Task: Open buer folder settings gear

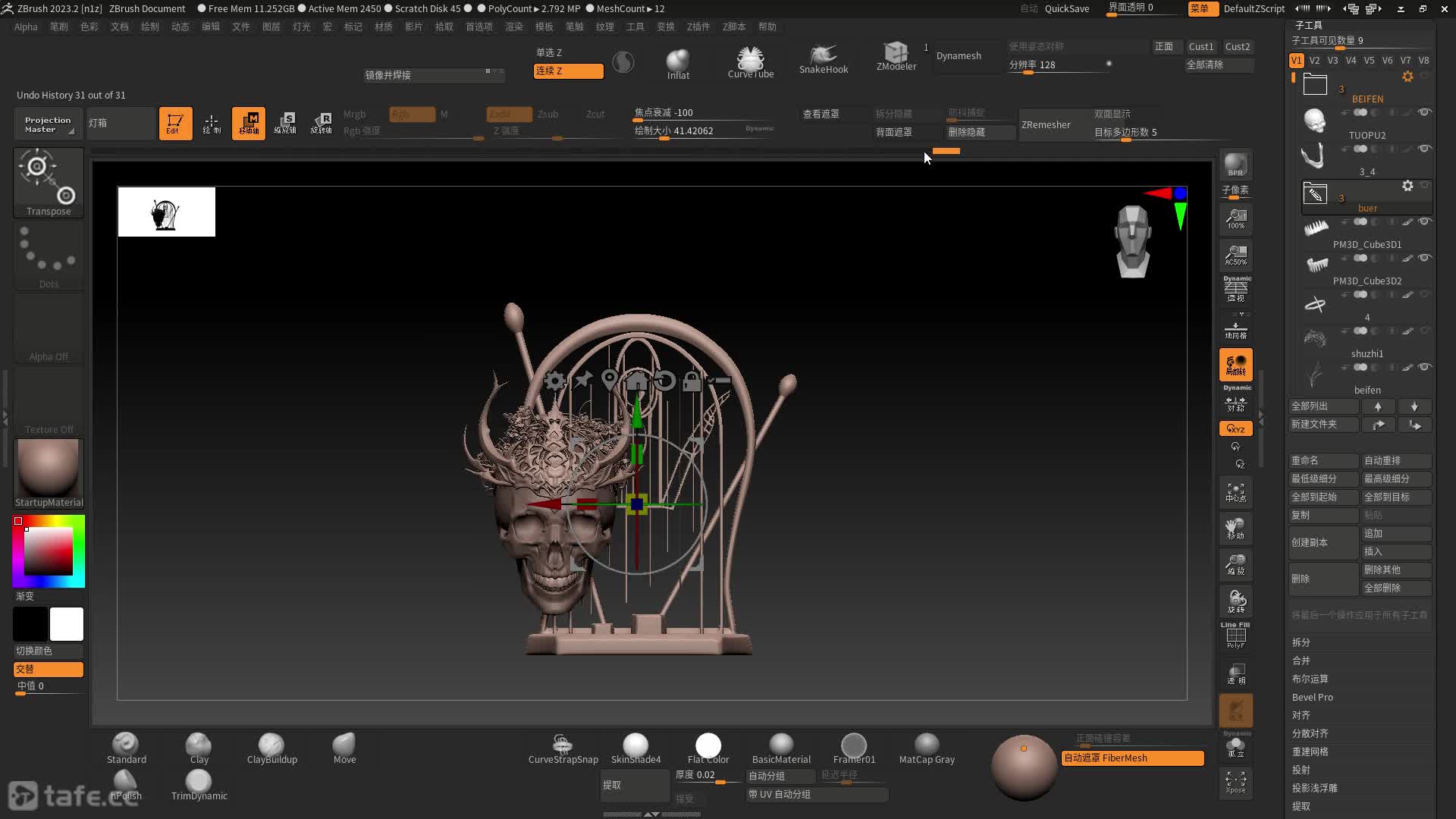Action: pos(1407,186)
